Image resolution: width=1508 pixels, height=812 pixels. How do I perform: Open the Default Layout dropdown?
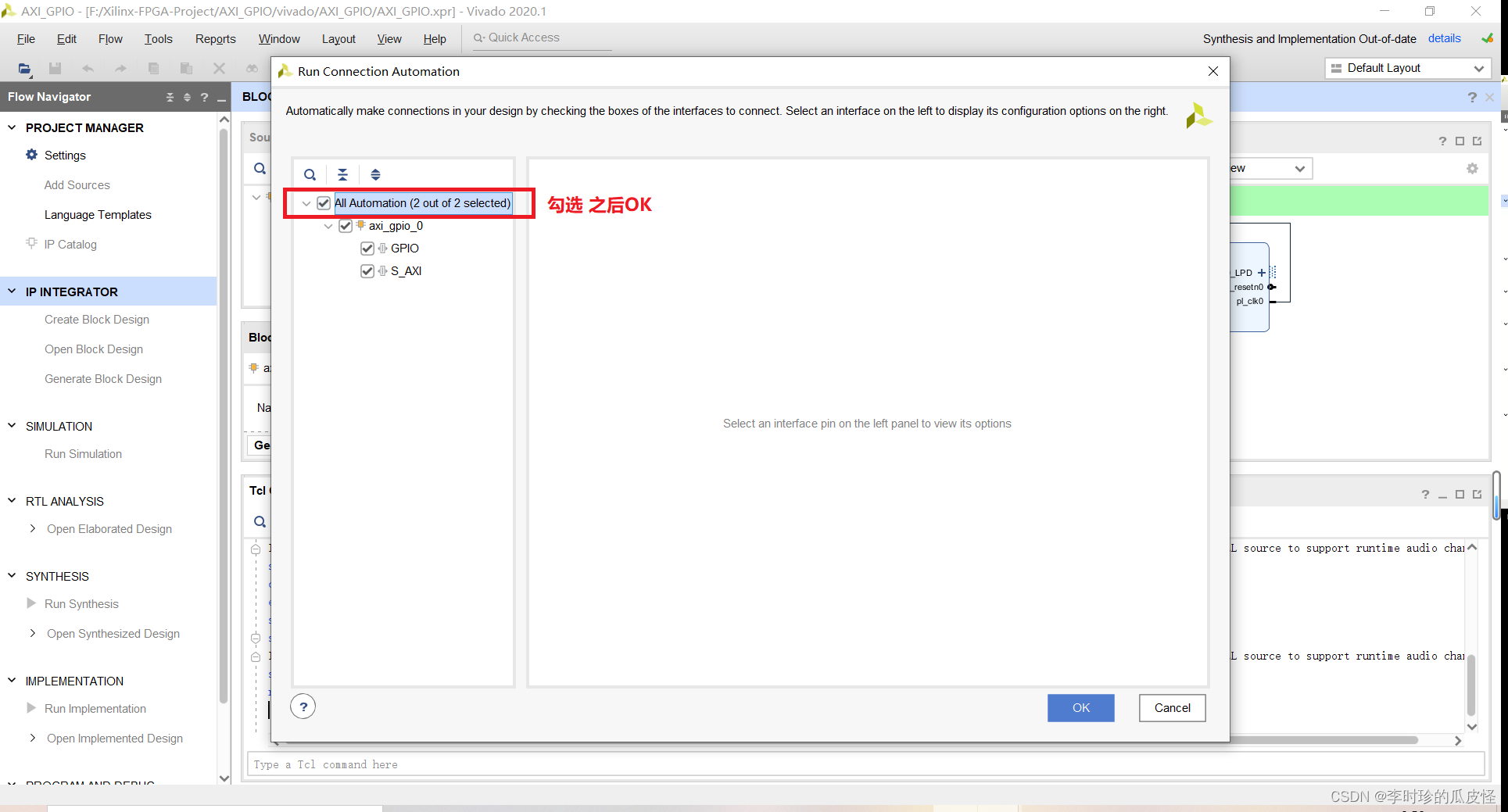tap(1407, 68)
